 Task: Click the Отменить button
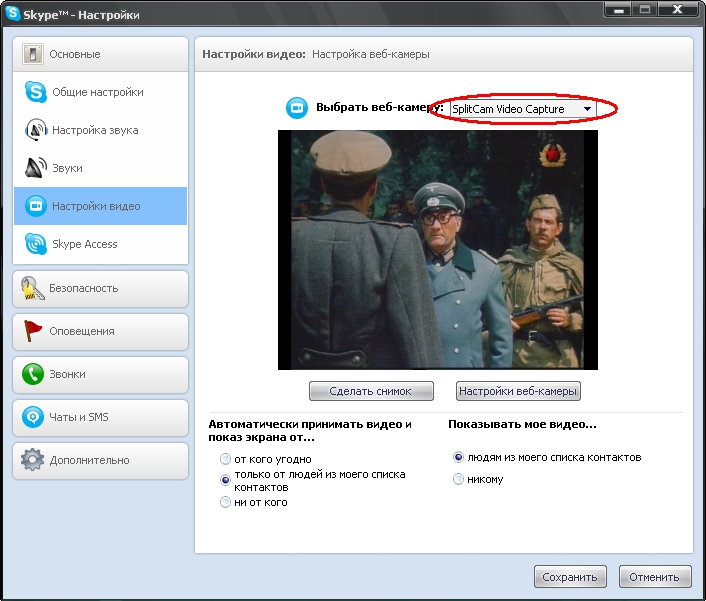click(x=655, y=577)
